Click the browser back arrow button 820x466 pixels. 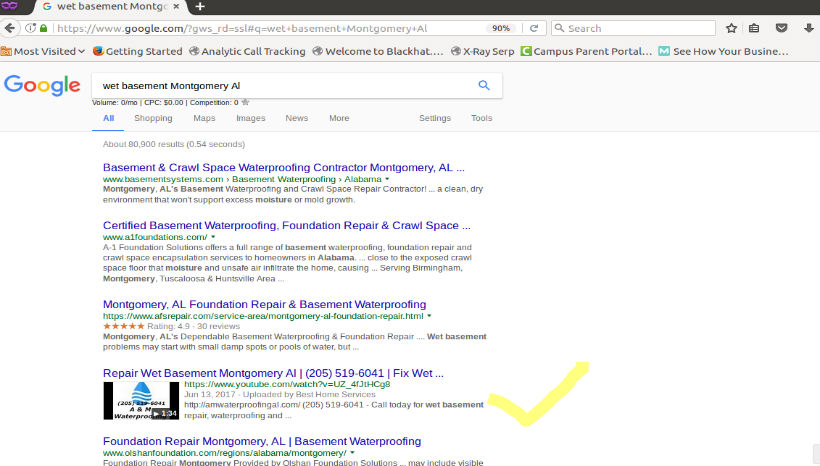click(x=9, y=28)
